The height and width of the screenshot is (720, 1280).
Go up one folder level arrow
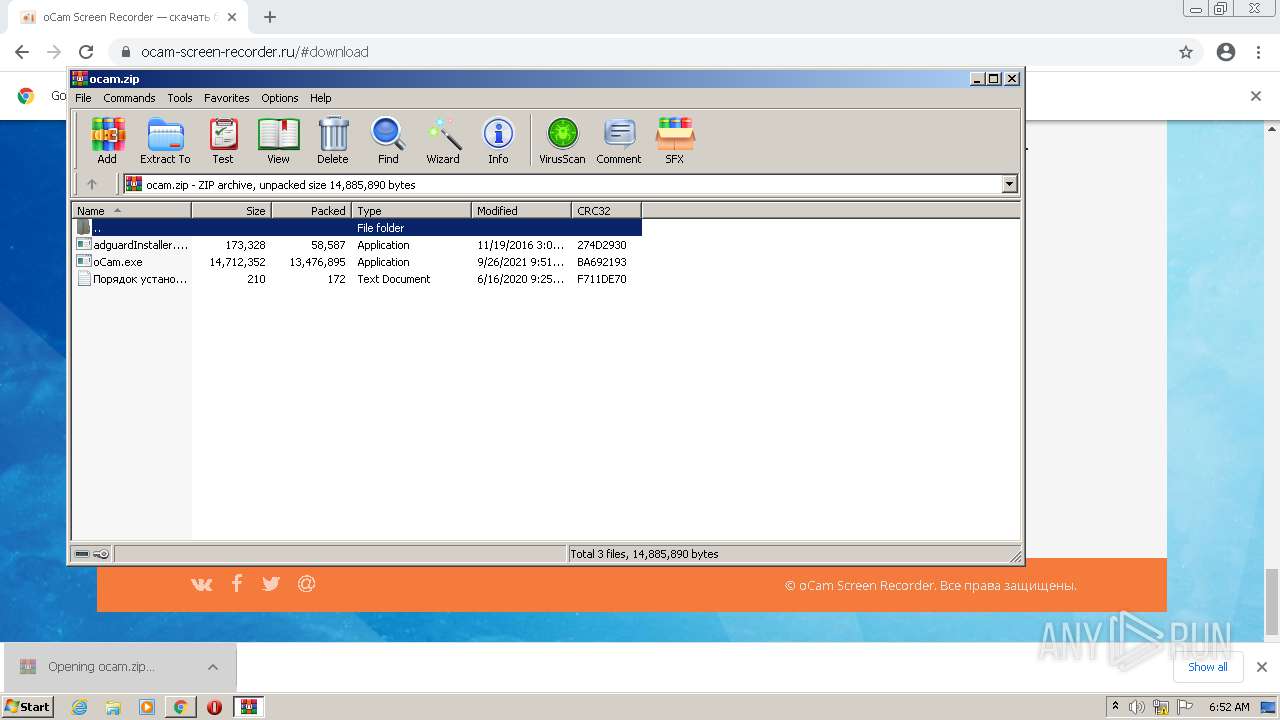[92, 184]
